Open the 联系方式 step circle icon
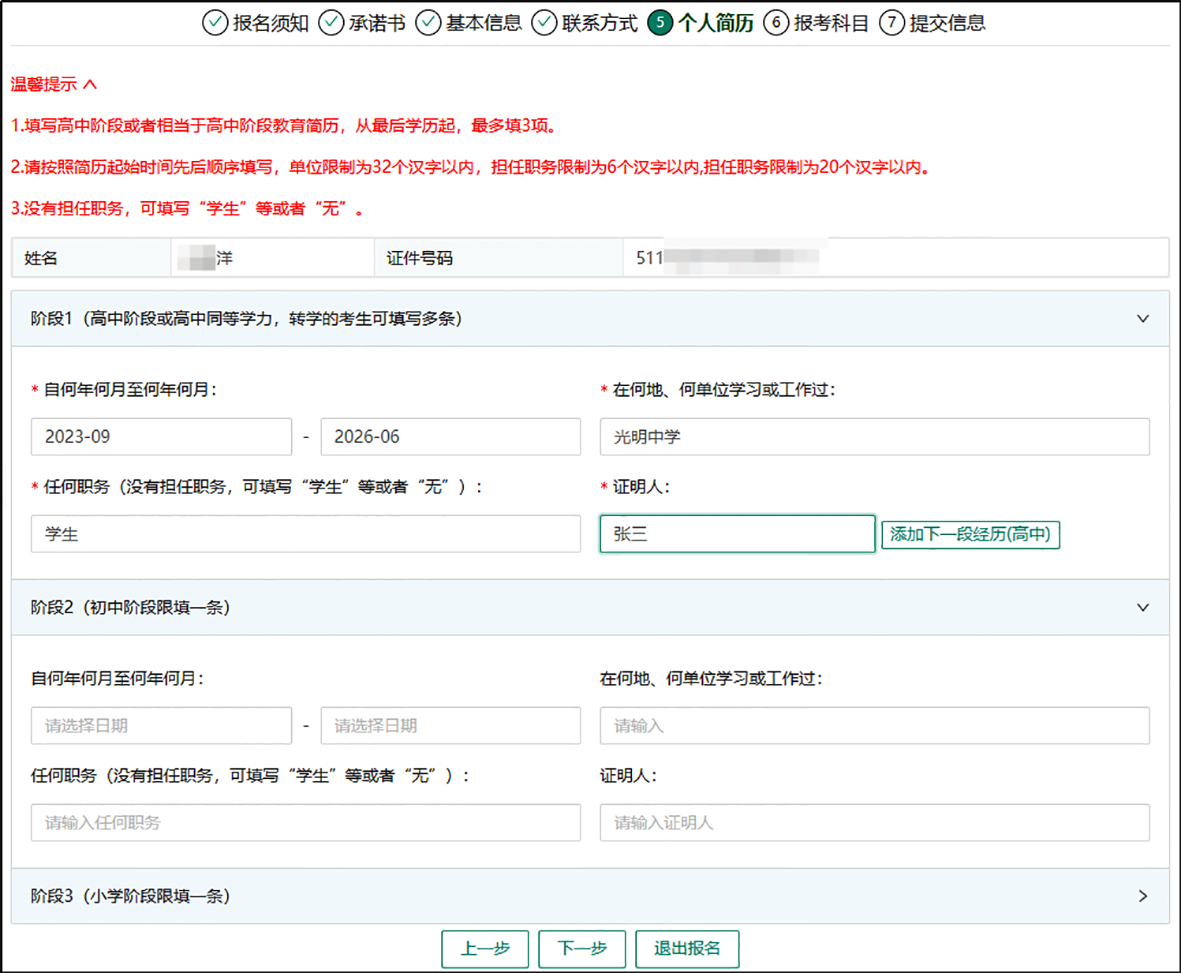The image size is (1181, 973). [545, 22]
